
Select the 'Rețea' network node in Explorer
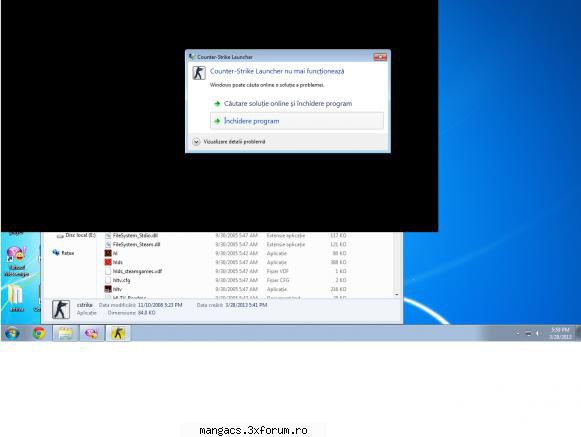[63, 253]
